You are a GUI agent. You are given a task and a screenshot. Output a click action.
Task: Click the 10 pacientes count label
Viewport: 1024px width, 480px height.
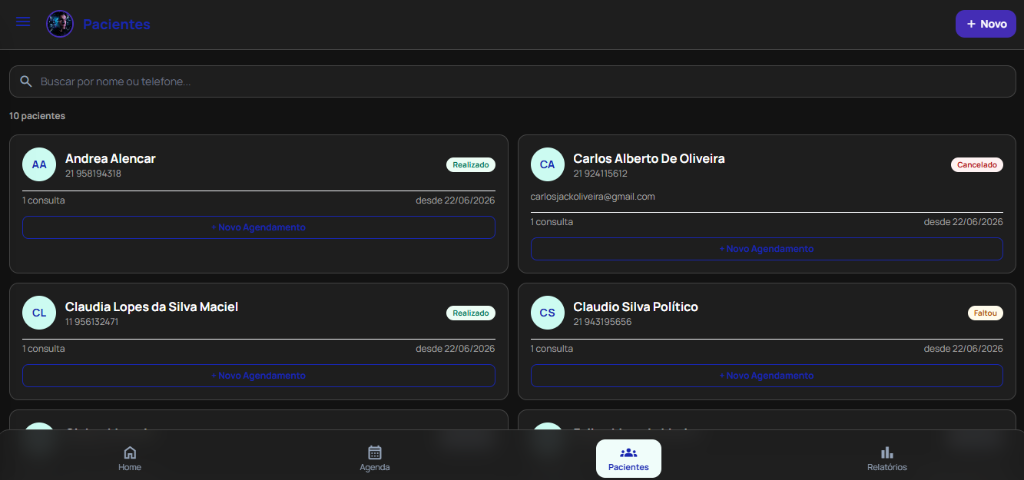[x=37, y=116]
